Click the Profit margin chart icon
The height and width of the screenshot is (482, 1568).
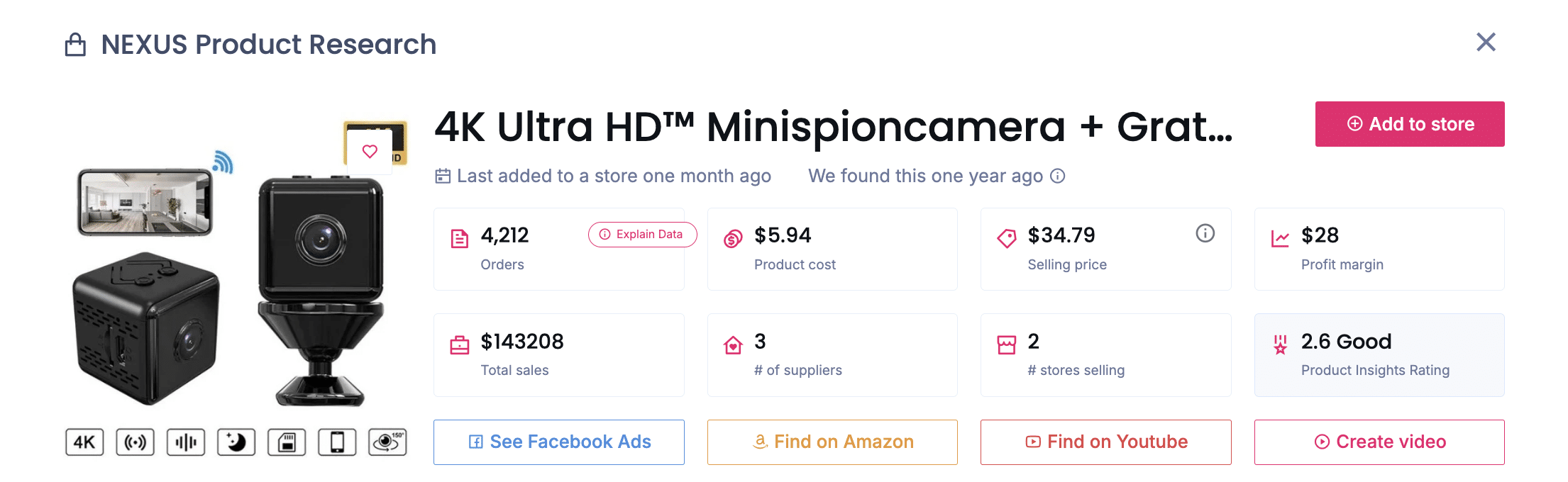1280,238
